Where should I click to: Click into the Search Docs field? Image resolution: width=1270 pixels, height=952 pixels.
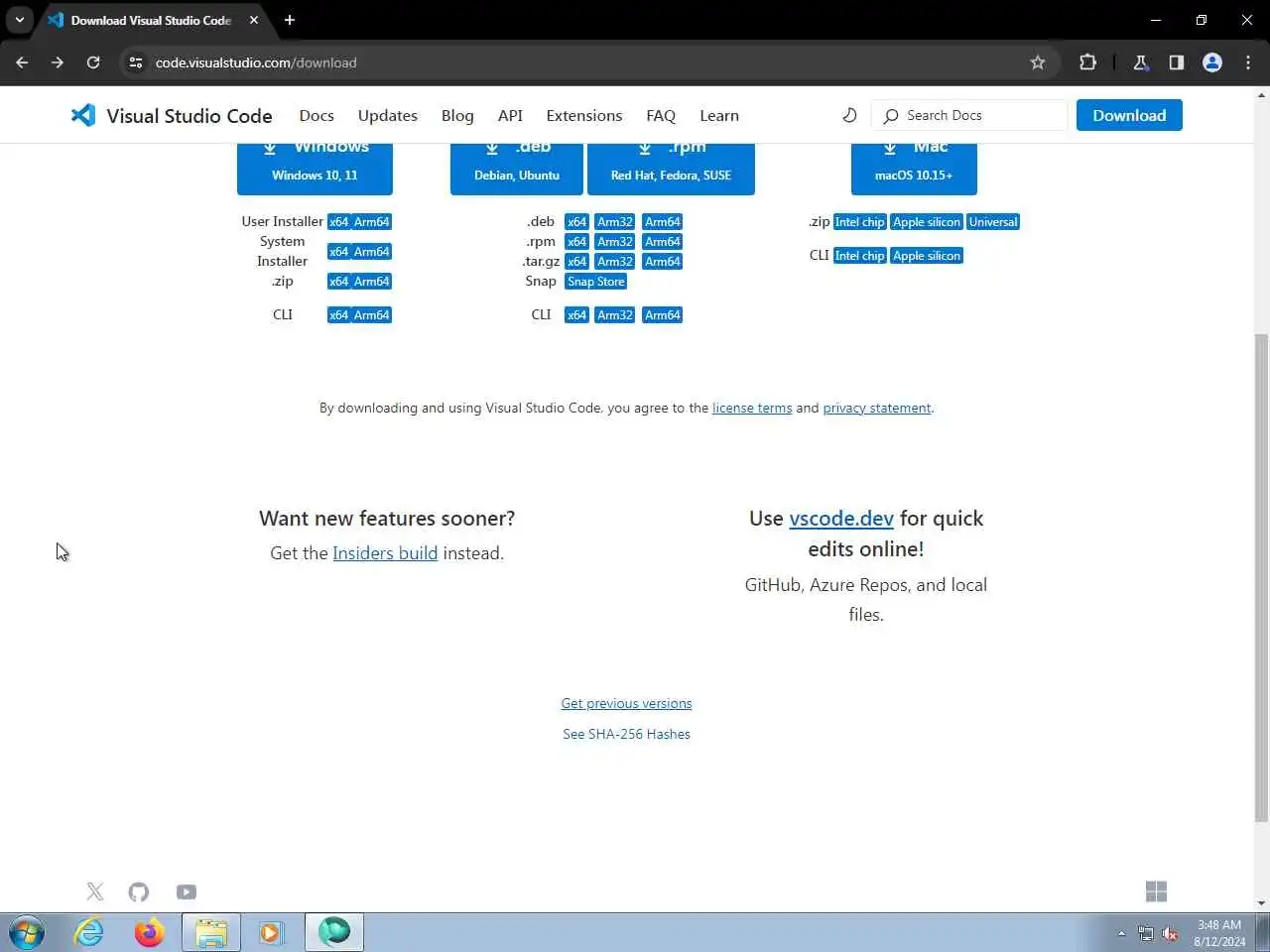(969, 115)
